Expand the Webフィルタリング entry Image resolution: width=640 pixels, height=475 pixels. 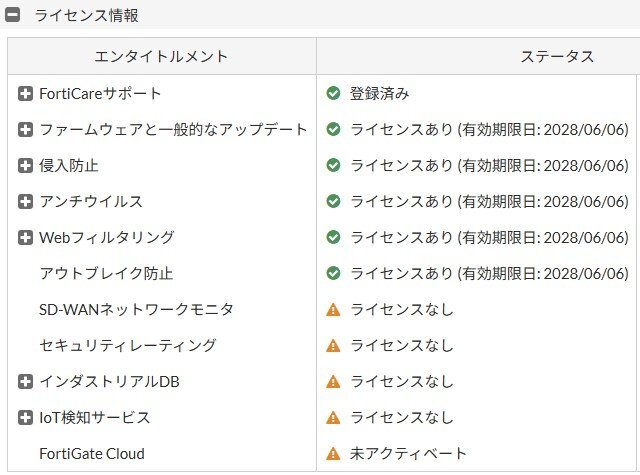pos(26,237)
